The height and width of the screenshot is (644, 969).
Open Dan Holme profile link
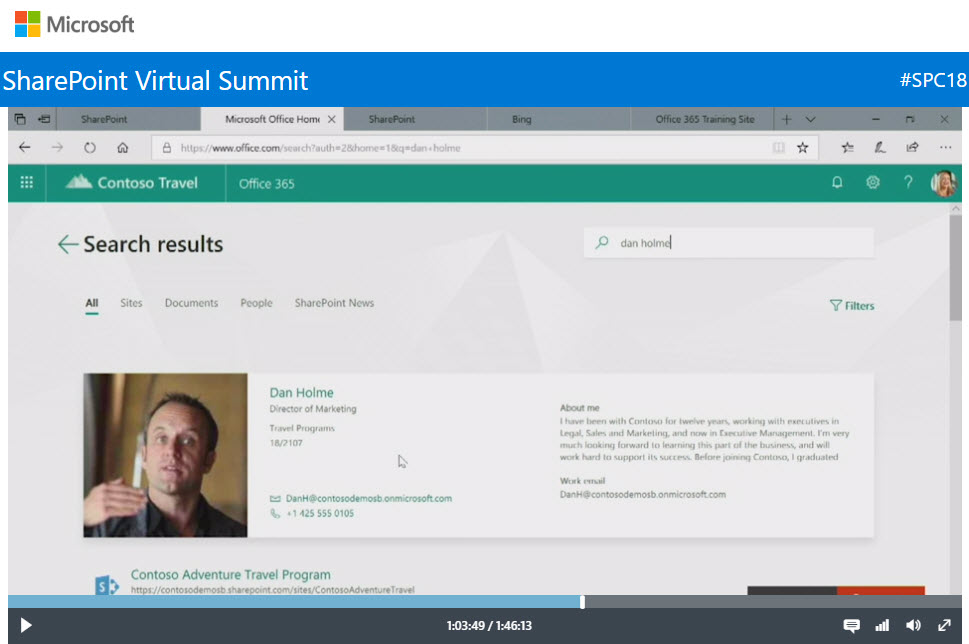(x=301, y=392)
